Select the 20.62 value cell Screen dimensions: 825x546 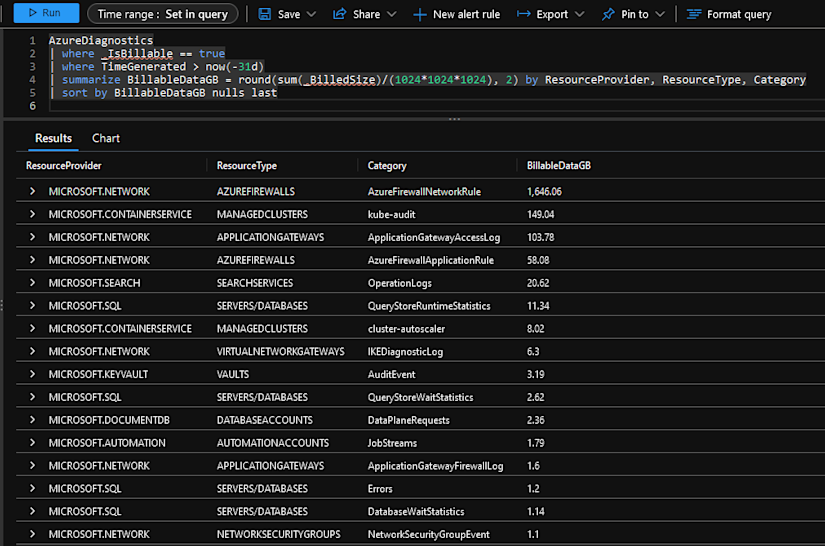[x=538, y=283]
